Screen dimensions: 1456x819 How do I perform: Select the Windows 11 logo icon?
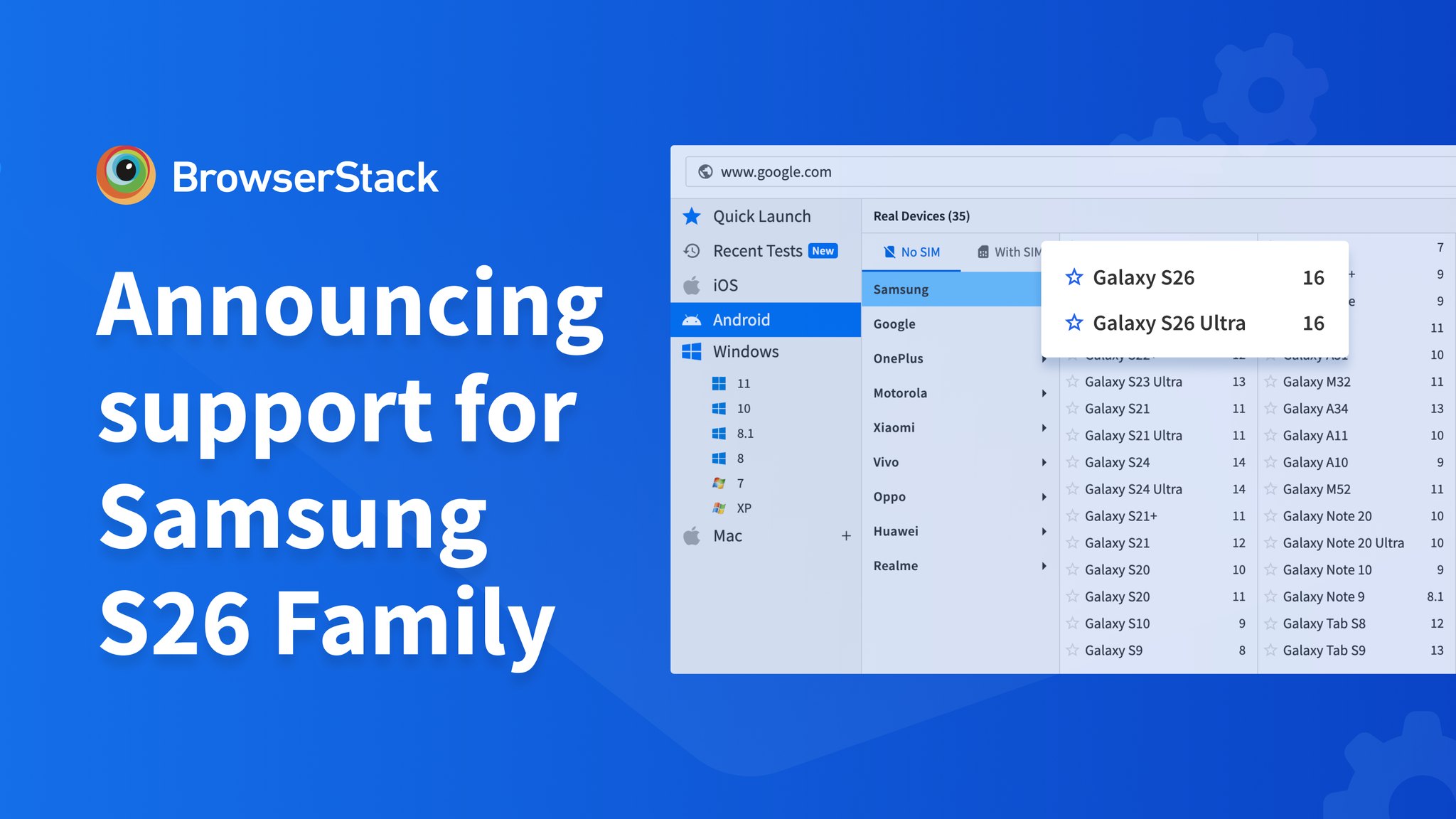click(719, 383)
